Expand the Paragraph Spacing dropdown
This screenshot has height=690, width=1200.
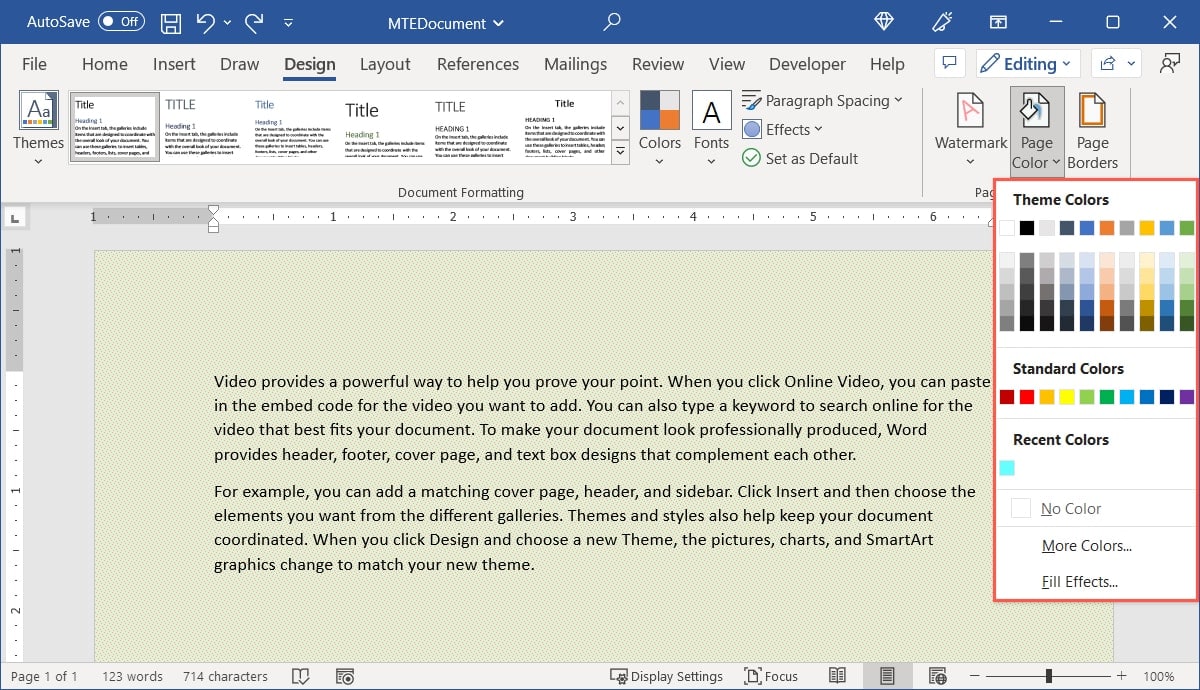point(823,100)
